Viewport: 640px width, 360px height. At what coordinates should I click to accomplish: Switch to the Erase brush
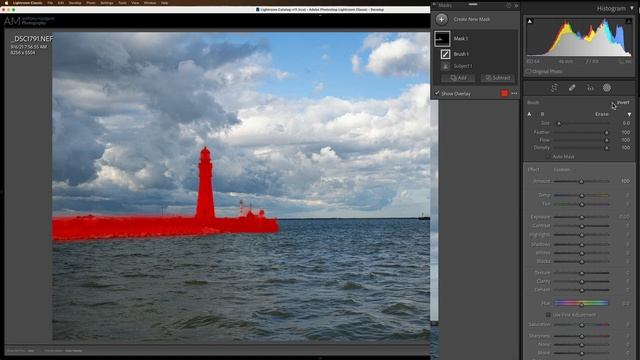point(602,114)
